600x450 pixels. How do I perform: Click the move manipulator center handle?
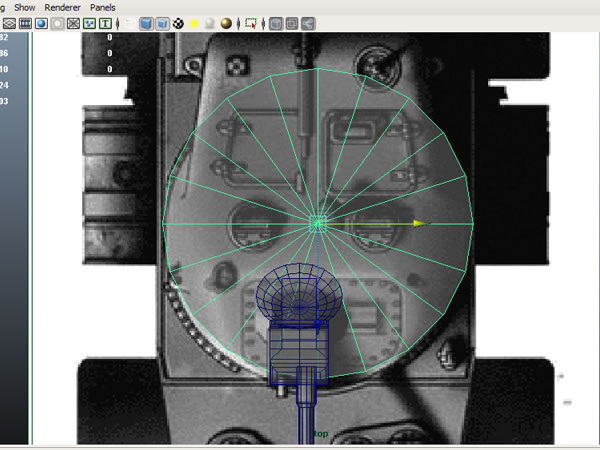click(x=318, y=224)
